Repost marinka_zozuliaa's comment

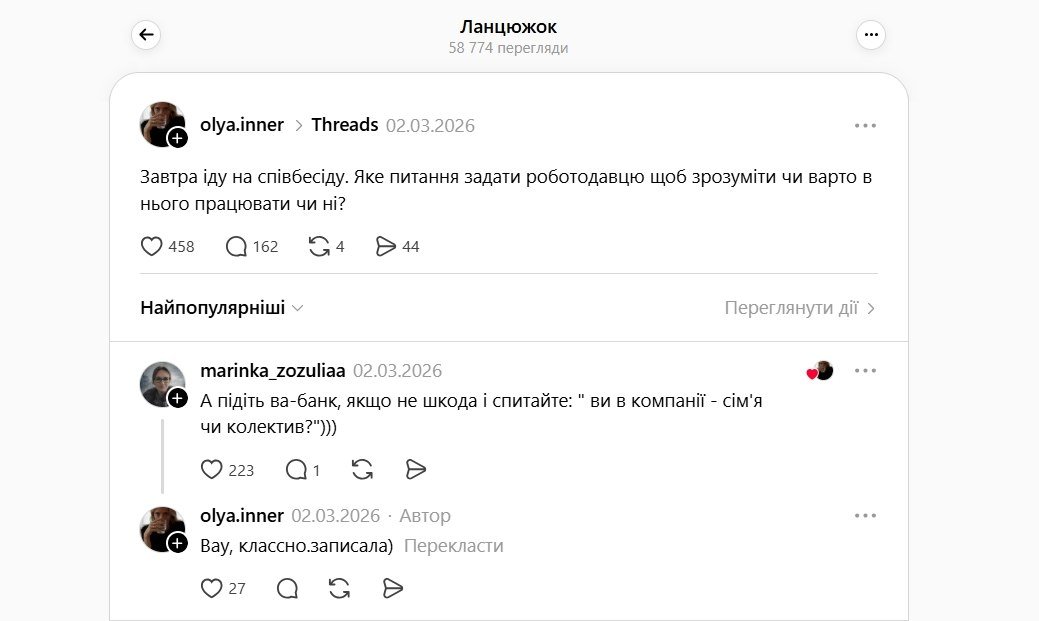(363, 469)
